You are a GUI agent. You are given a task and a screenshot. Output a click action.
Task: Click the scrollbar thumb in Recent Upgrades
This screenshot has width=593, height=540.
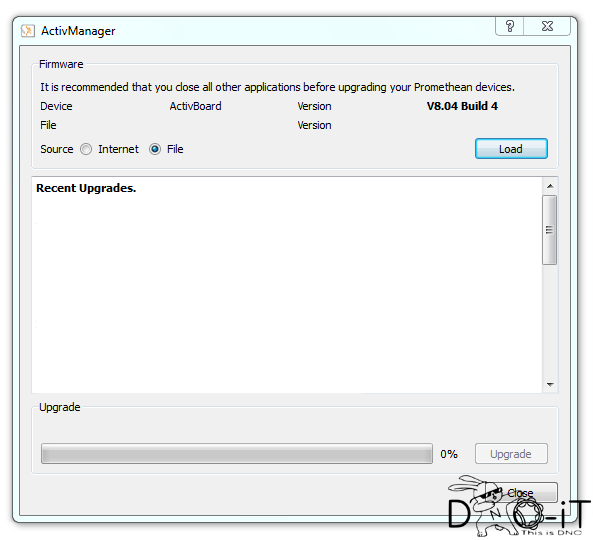click(x=550, y=230)
